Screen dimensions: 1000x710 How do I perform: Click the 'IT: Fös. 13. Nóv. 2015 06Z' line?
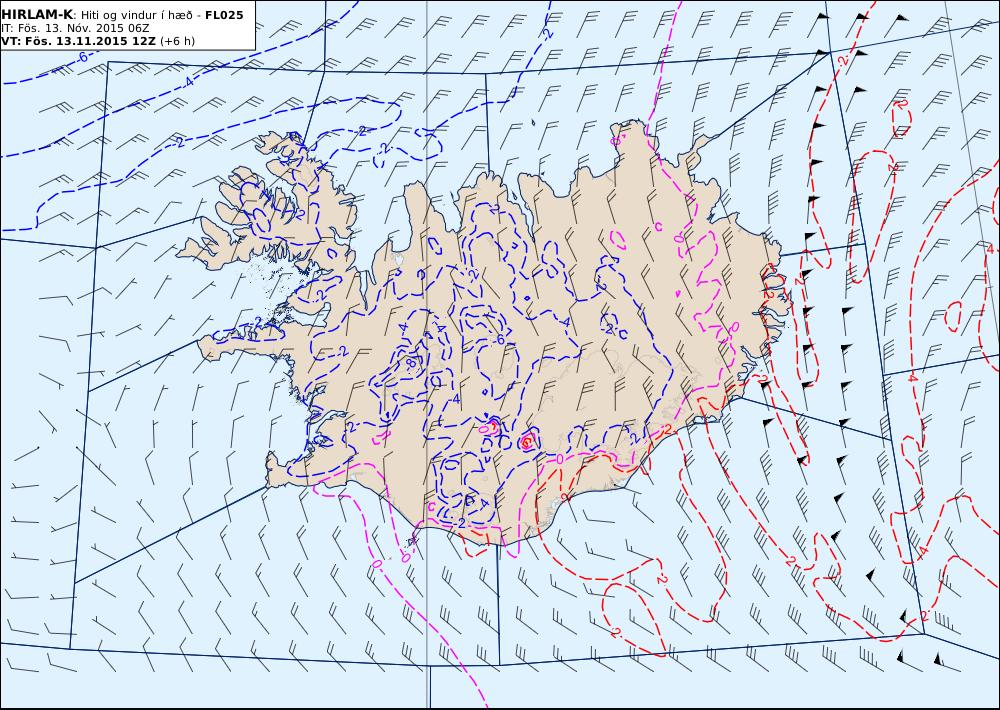(77, 28)
